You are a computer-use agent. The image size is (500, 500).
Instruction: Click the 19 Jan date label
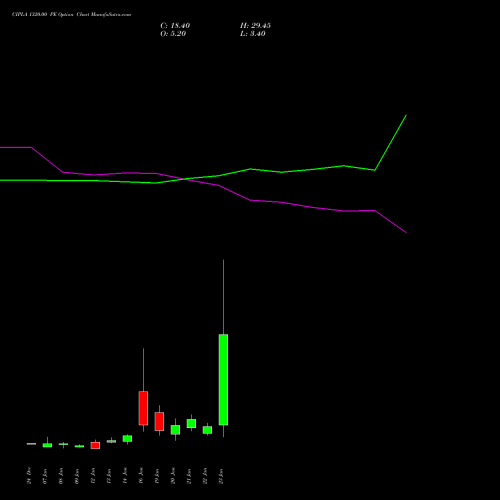click(x=157, y=476)
